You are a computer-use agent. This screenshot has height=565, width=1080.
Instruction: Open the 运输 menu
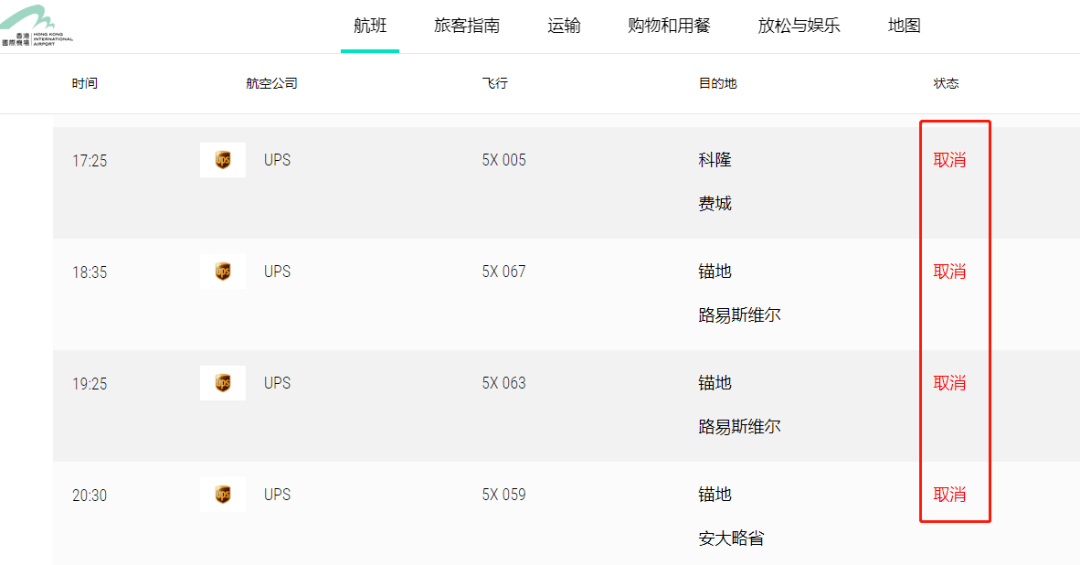click(563, 26)
